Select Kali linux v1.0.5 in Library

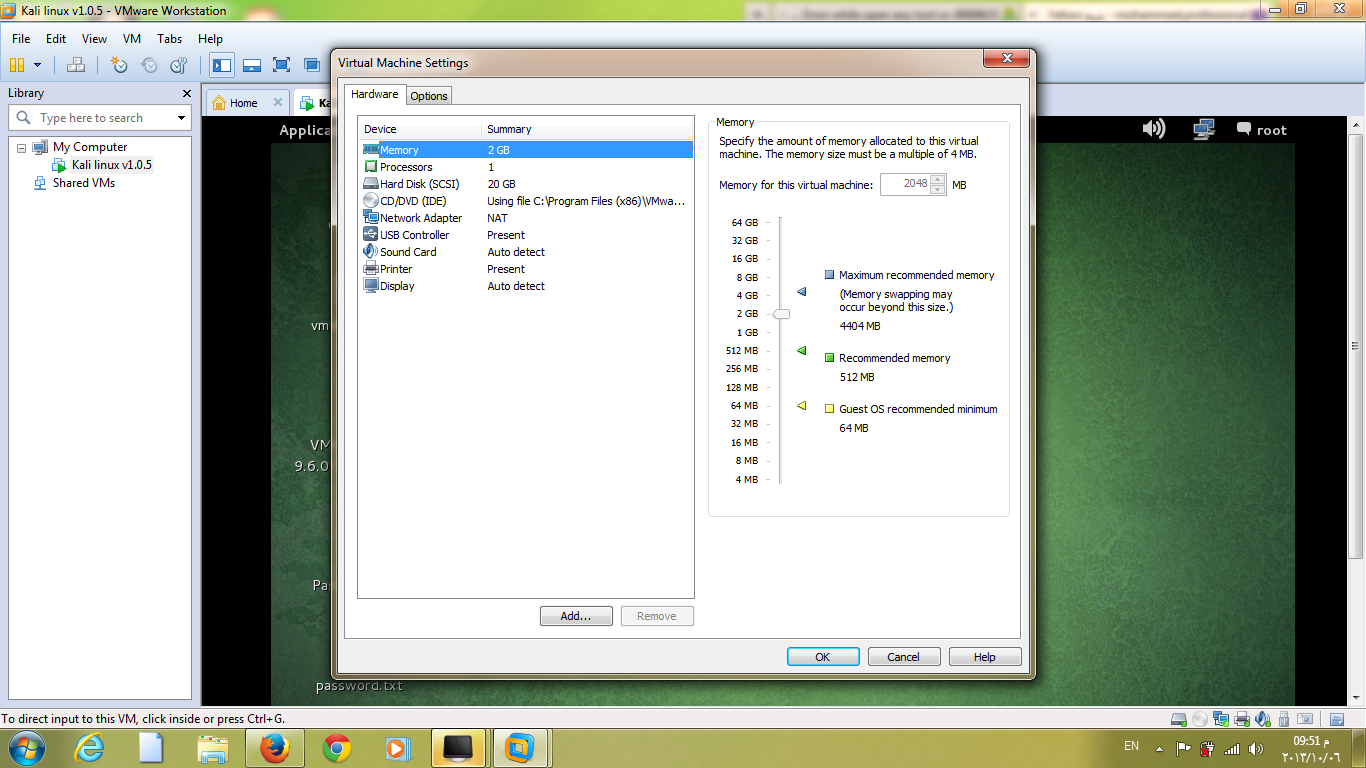(x=112, y=165)
